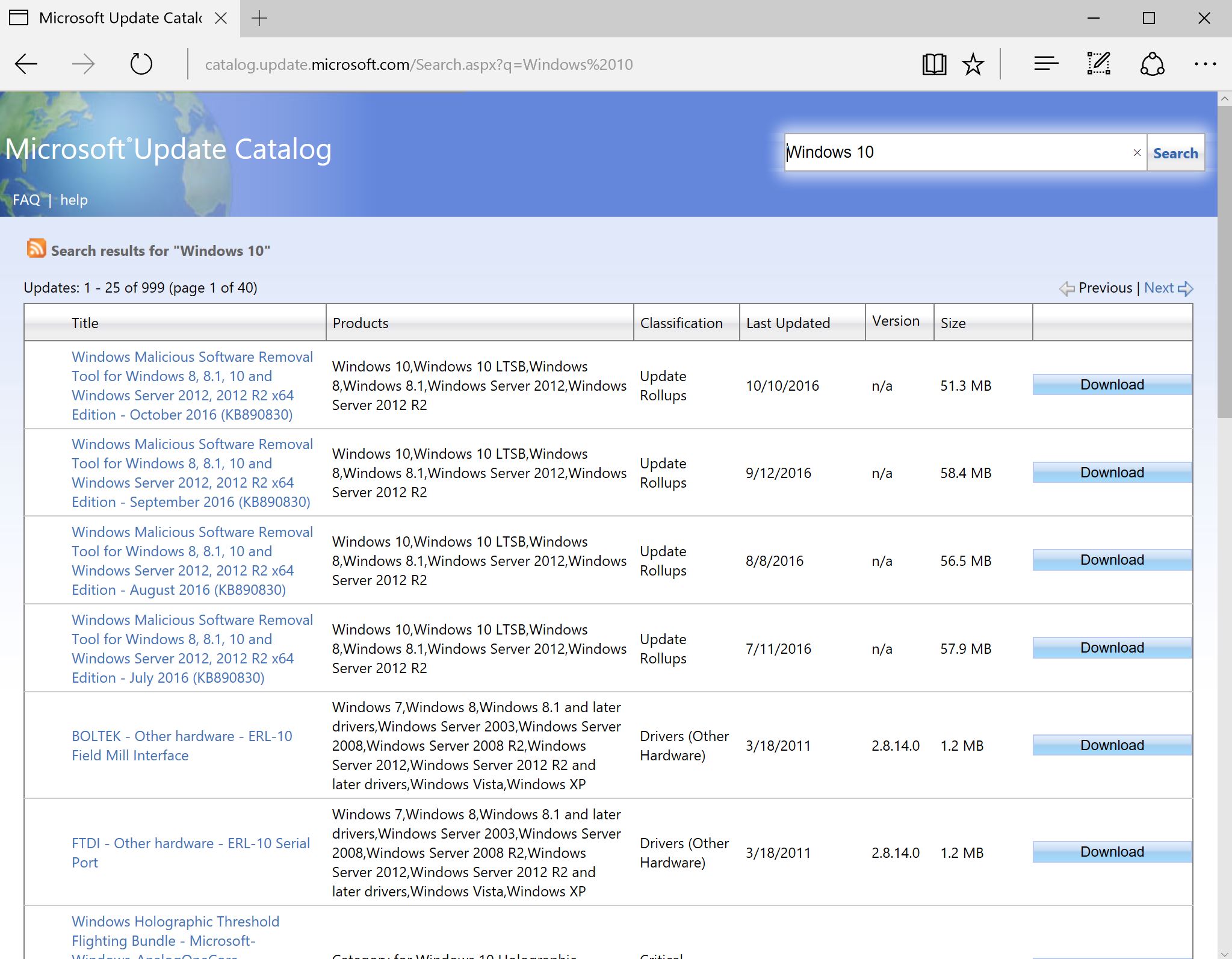Refresh the current page
The image size is (1232, 959).
pos(140,63)
